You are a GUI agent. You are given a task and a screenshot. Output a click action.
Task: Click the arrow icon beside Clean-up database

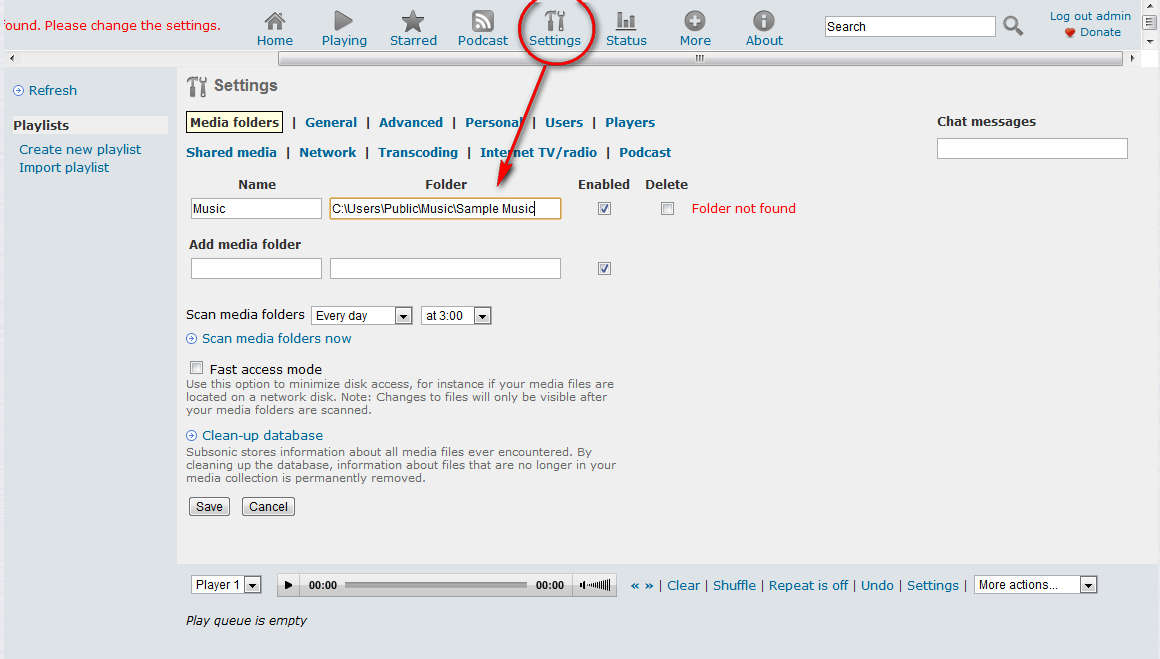pos(192,436)
